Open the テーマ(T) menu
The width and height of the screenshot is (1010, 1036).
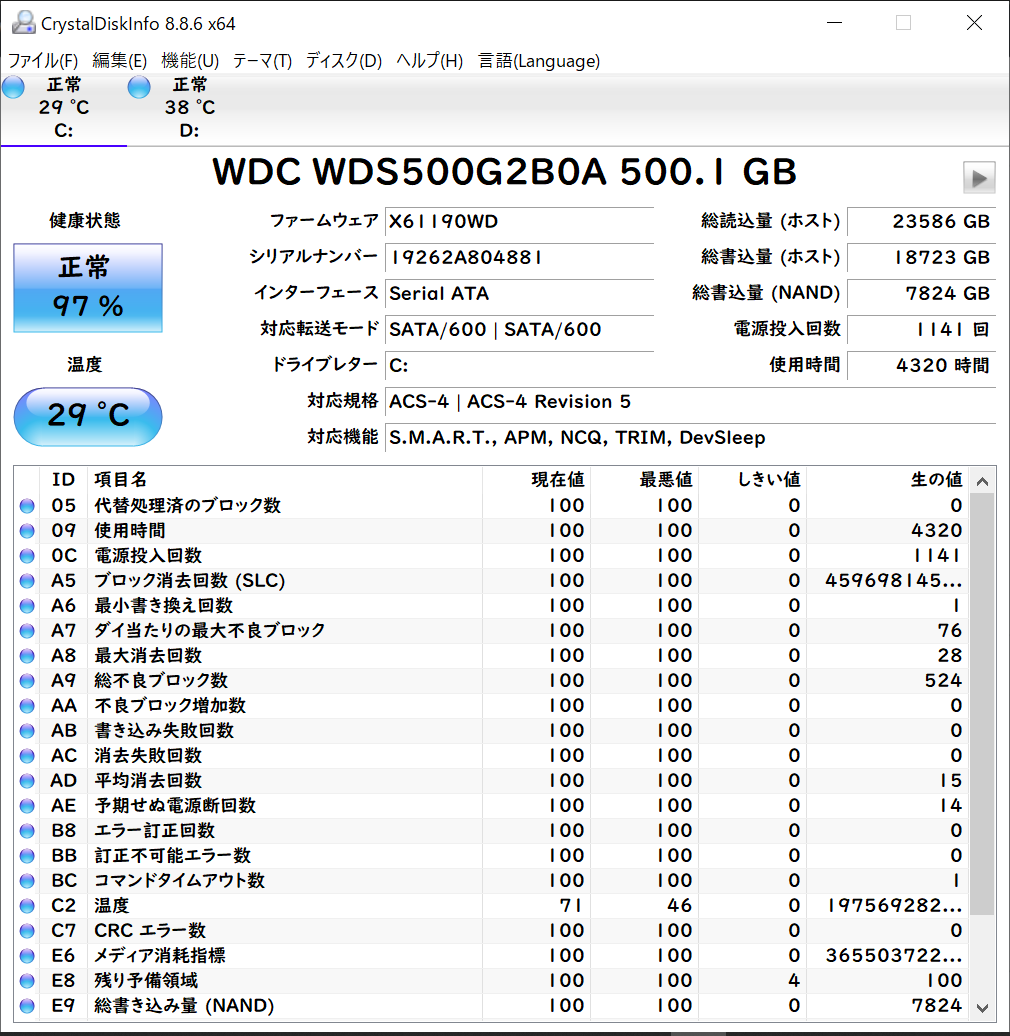pos(262,61)
